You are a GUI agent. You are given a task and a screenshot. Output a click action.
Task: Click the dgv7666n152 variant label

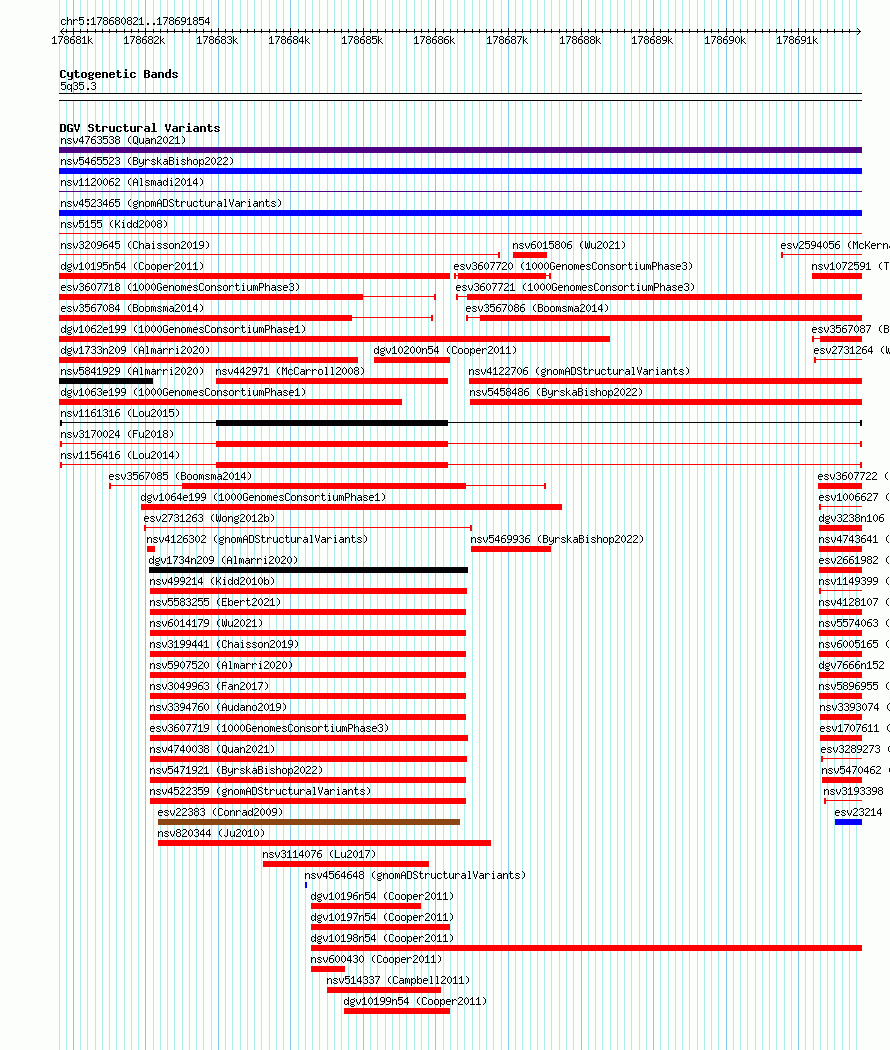pos(851,665)
